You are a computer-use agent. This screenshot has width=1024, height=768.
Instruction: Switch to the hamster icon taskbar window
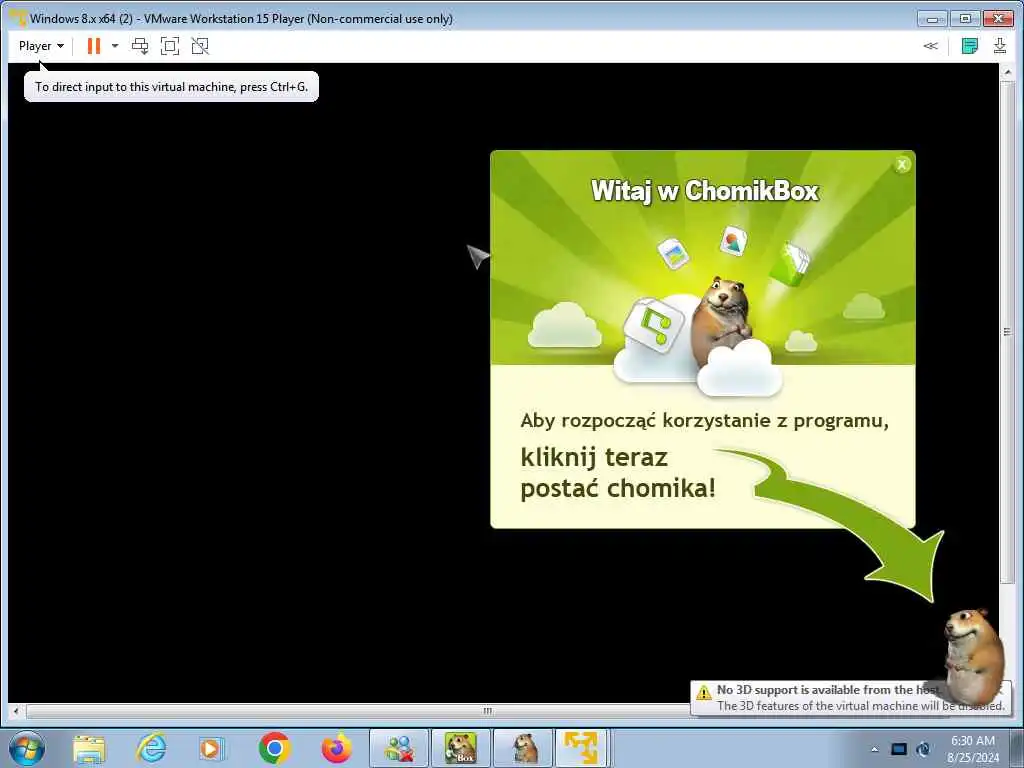[522, 748]
